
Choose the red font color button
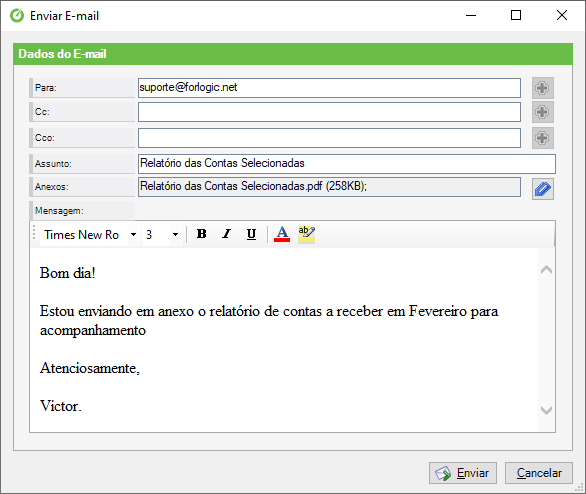point(282,234)
